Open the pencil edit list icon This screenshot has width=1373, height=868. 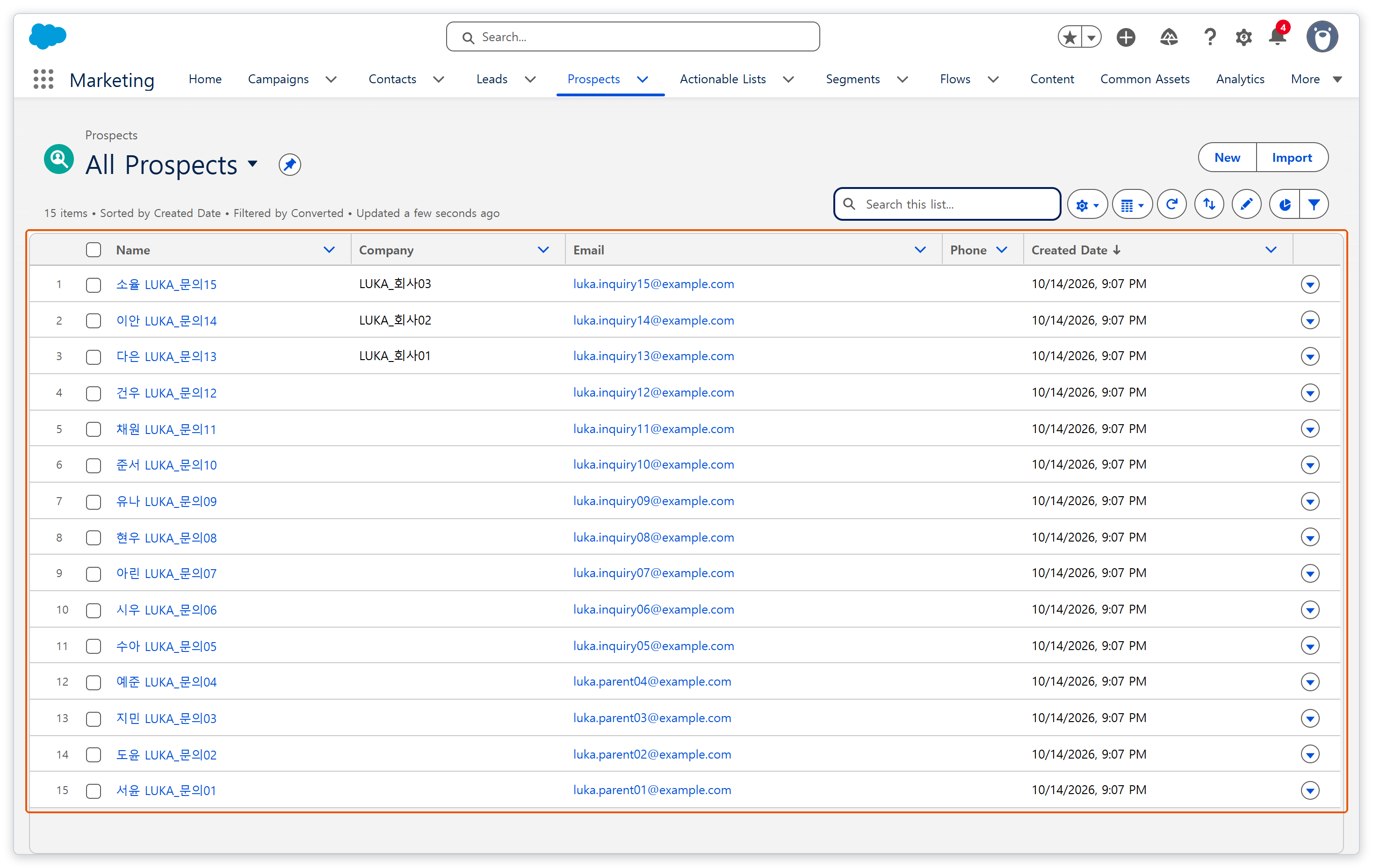(1246, 204)
